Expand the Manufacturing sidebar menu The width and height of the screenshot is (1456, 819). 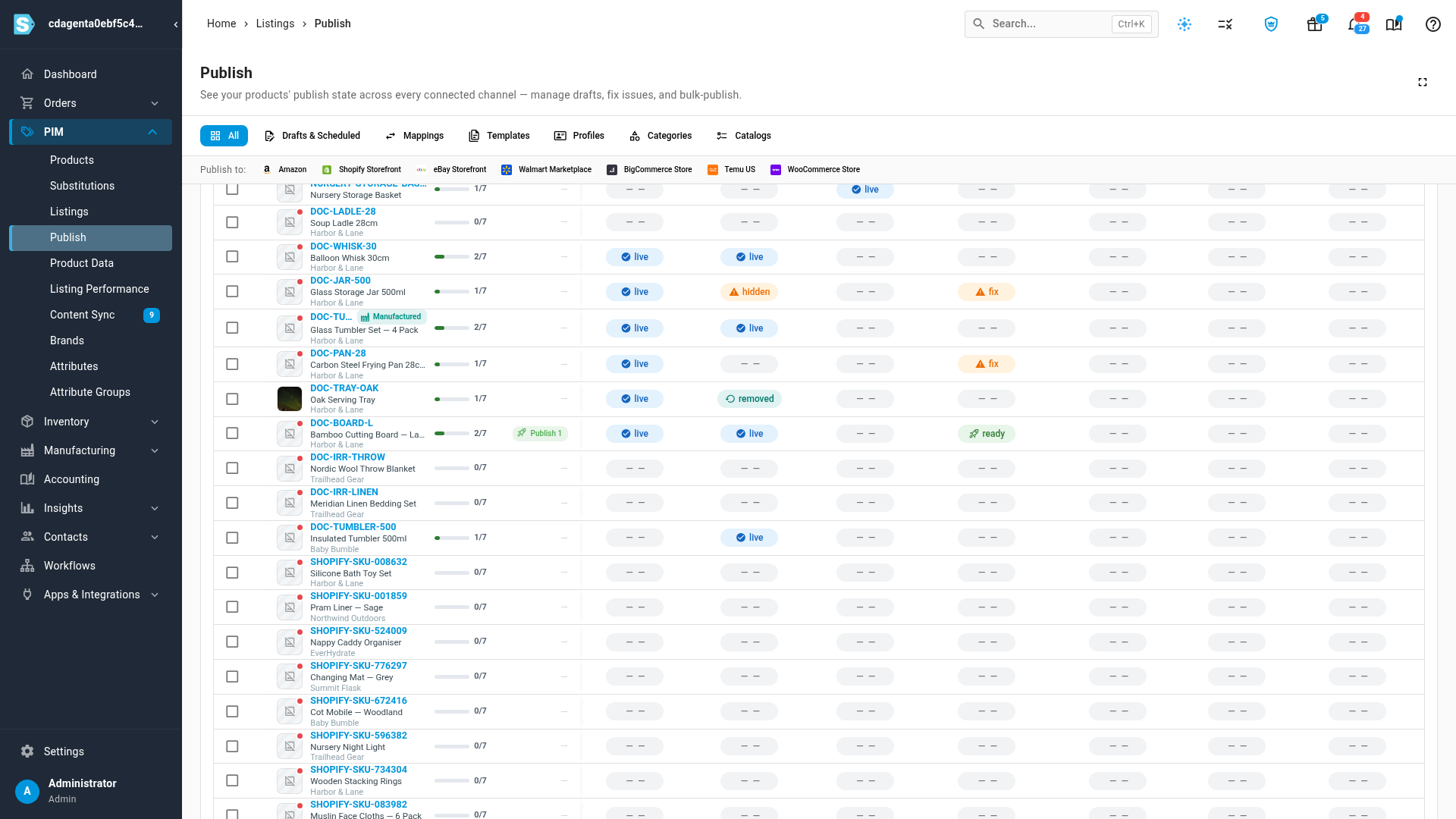(155, 450)
